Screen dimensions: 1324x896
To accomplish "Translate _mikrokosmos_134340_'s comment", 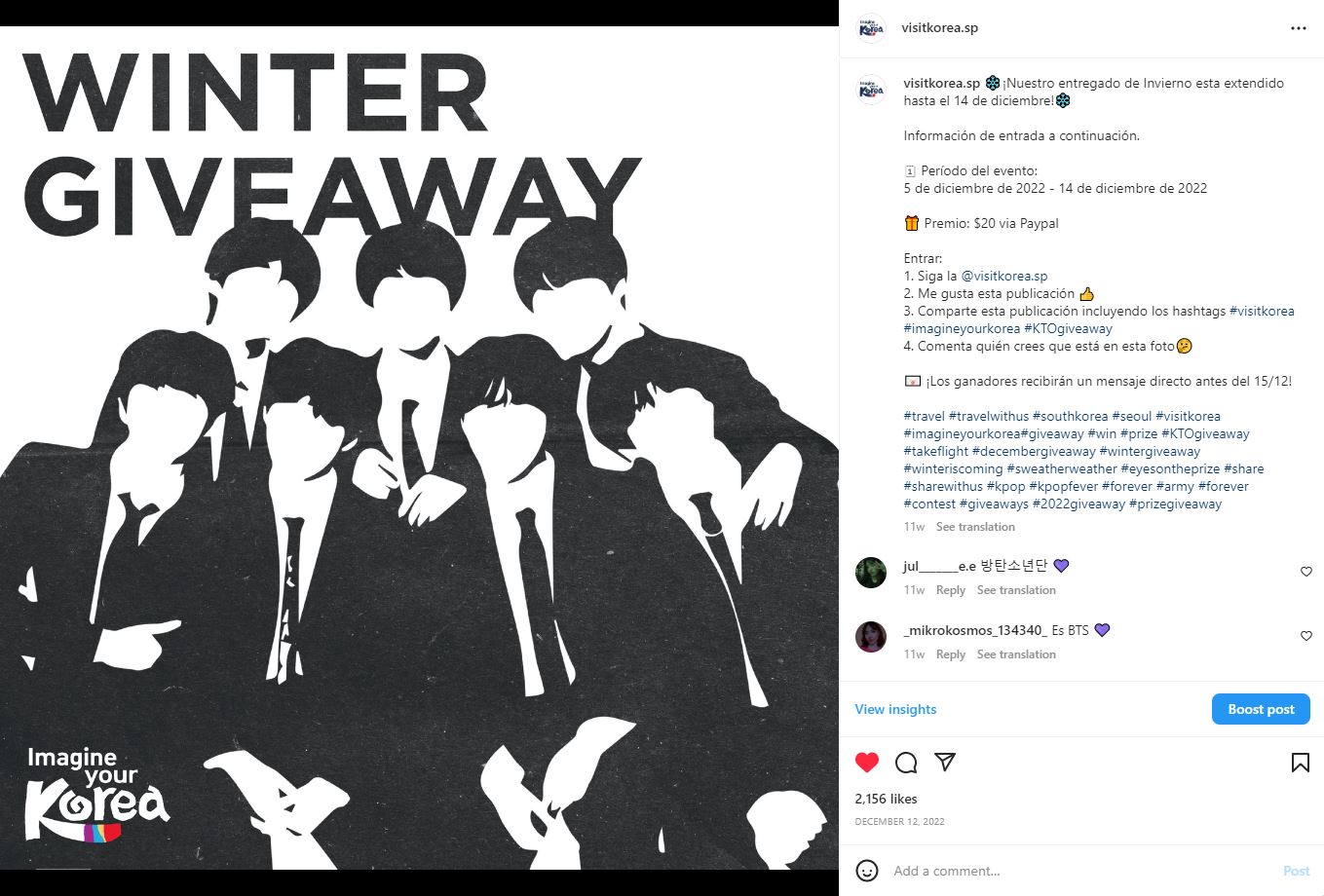I will pos(1016,654).
